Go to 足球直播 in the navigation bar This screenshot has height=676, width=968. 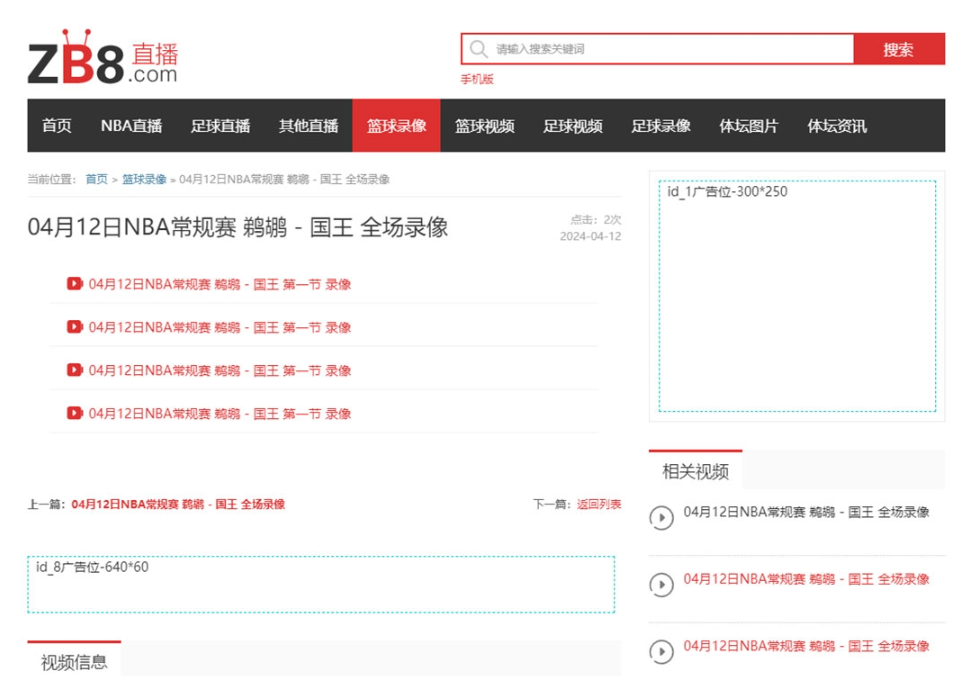(x=220, y=126)
